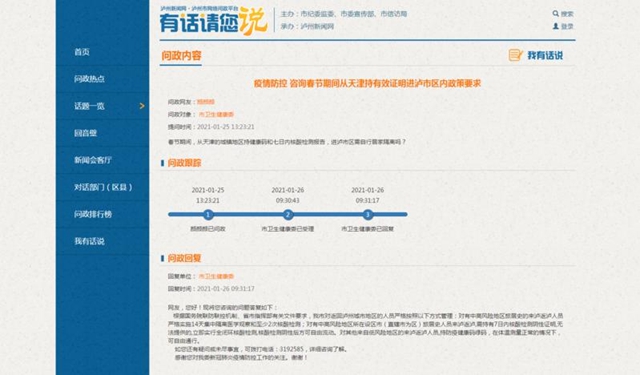640x375 pixels.
Task: Open 问政热点 in sidebar
Action: pos(89,79)
